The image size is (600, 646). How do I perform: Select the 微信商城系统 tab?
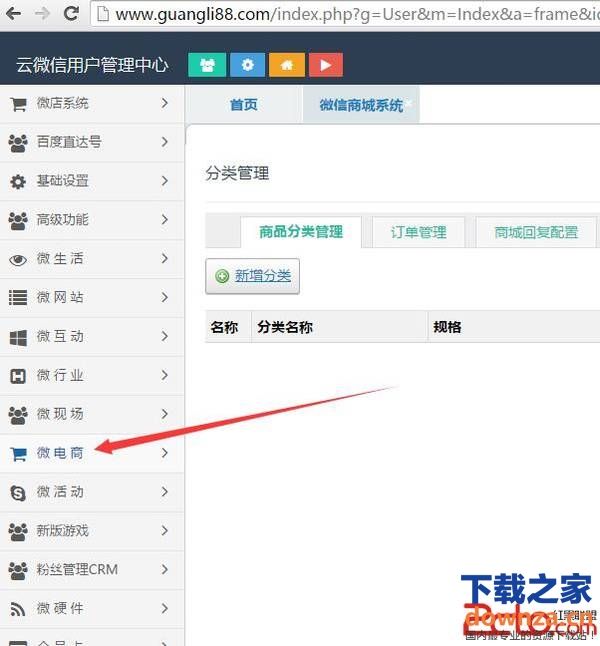[x=361, y=105]
